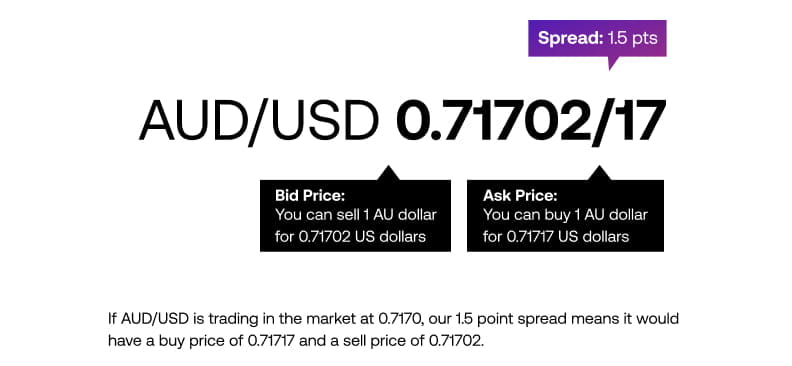Click the purple Spread 1.5 pts badge
Image resolution: width=792 pixels, height=366 pixels.
597,38
